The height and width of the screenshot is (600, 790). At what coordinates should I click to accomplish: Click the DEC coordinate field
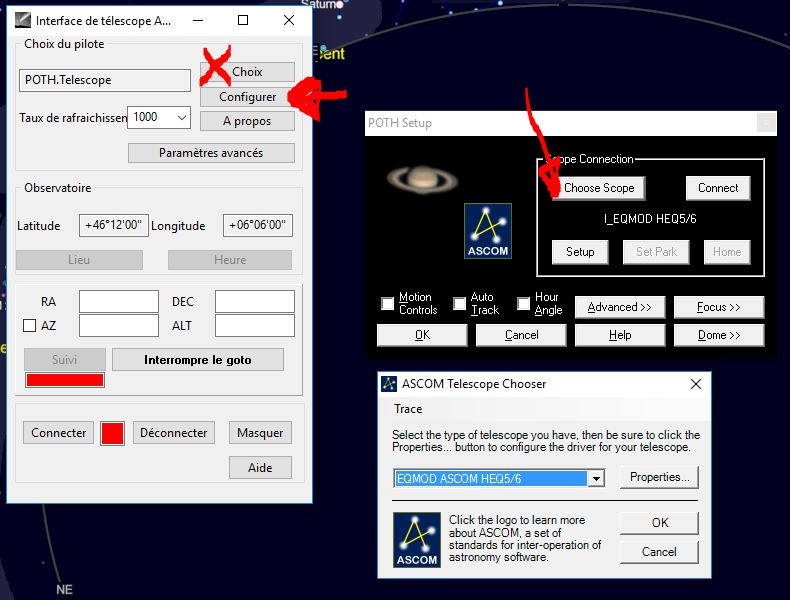tap(255, 301)
